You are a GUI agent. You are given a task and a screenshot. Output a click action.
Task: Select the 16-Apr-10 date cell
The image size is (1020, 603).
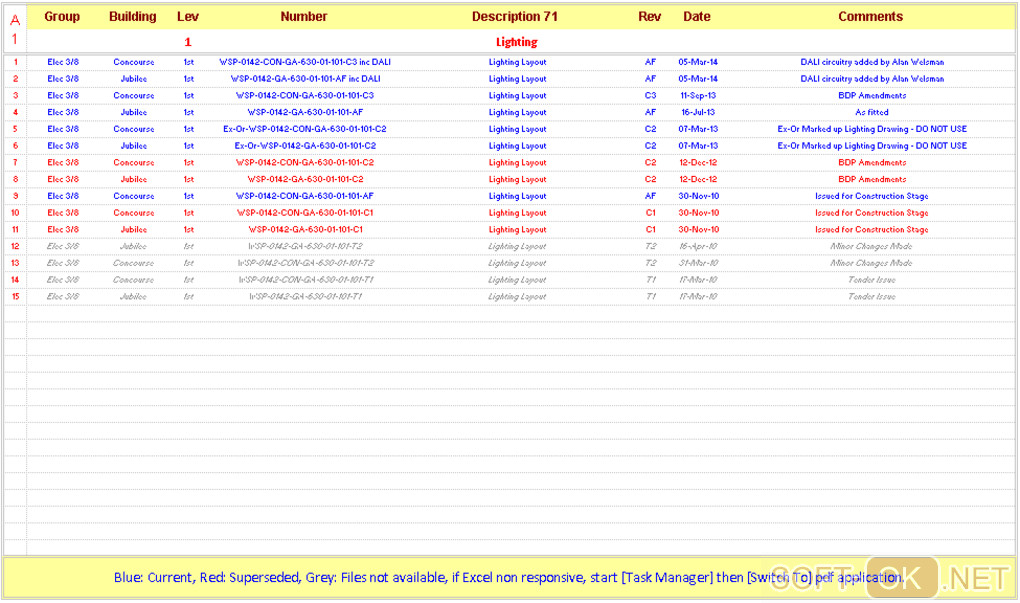tap(698, 247)
